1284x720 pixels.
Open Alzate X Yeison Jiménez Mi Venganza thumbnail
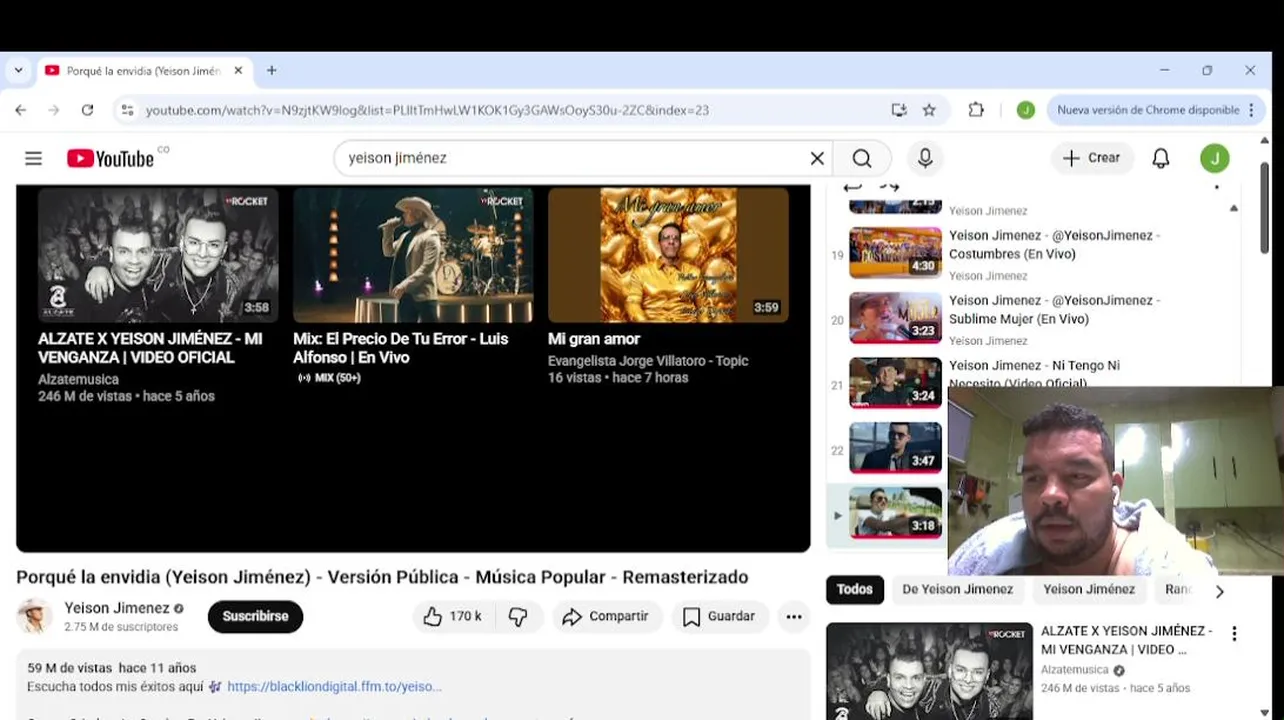158,254
